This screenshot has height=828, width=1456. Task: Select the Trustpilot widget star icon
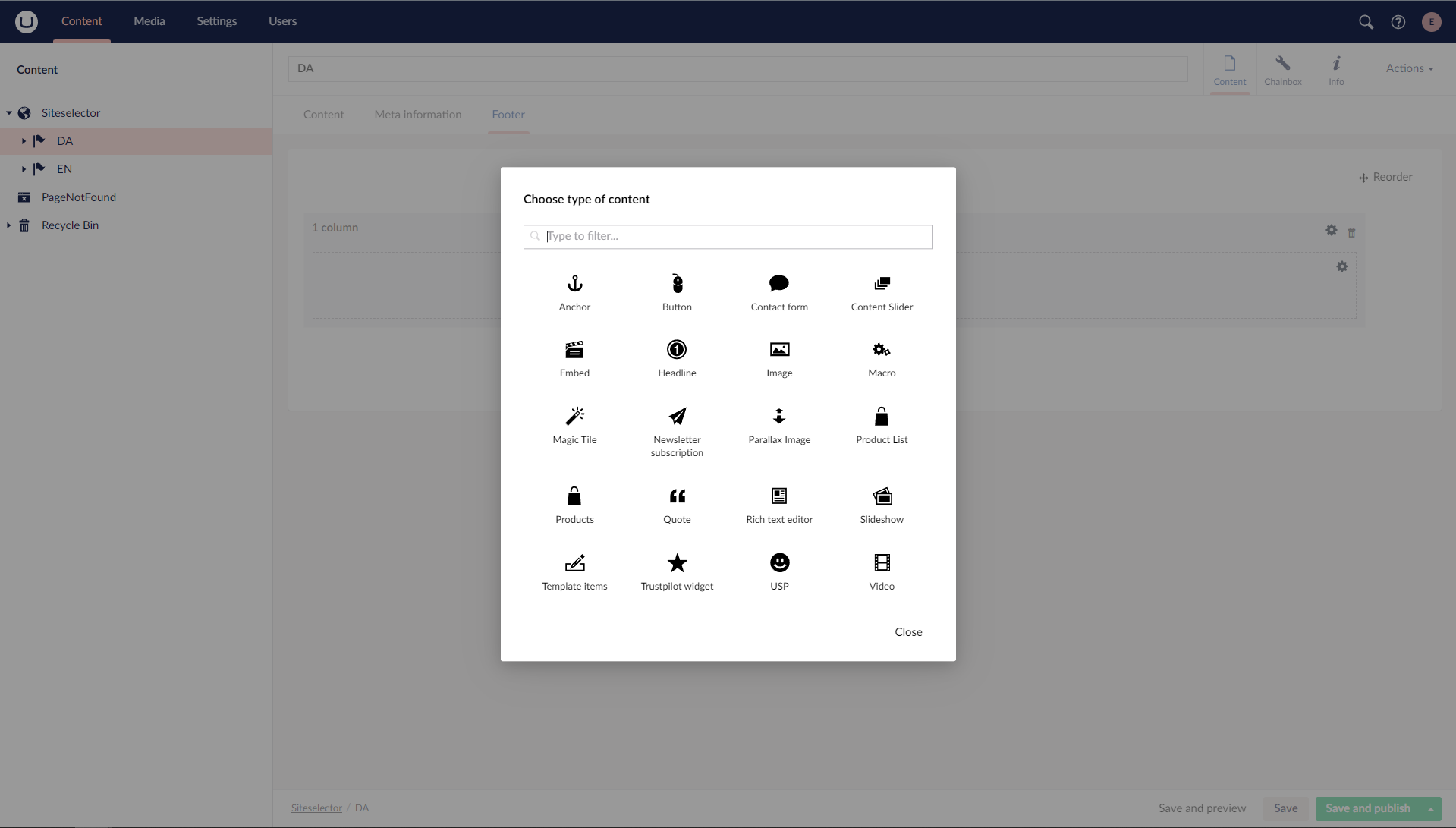[677, 563]
